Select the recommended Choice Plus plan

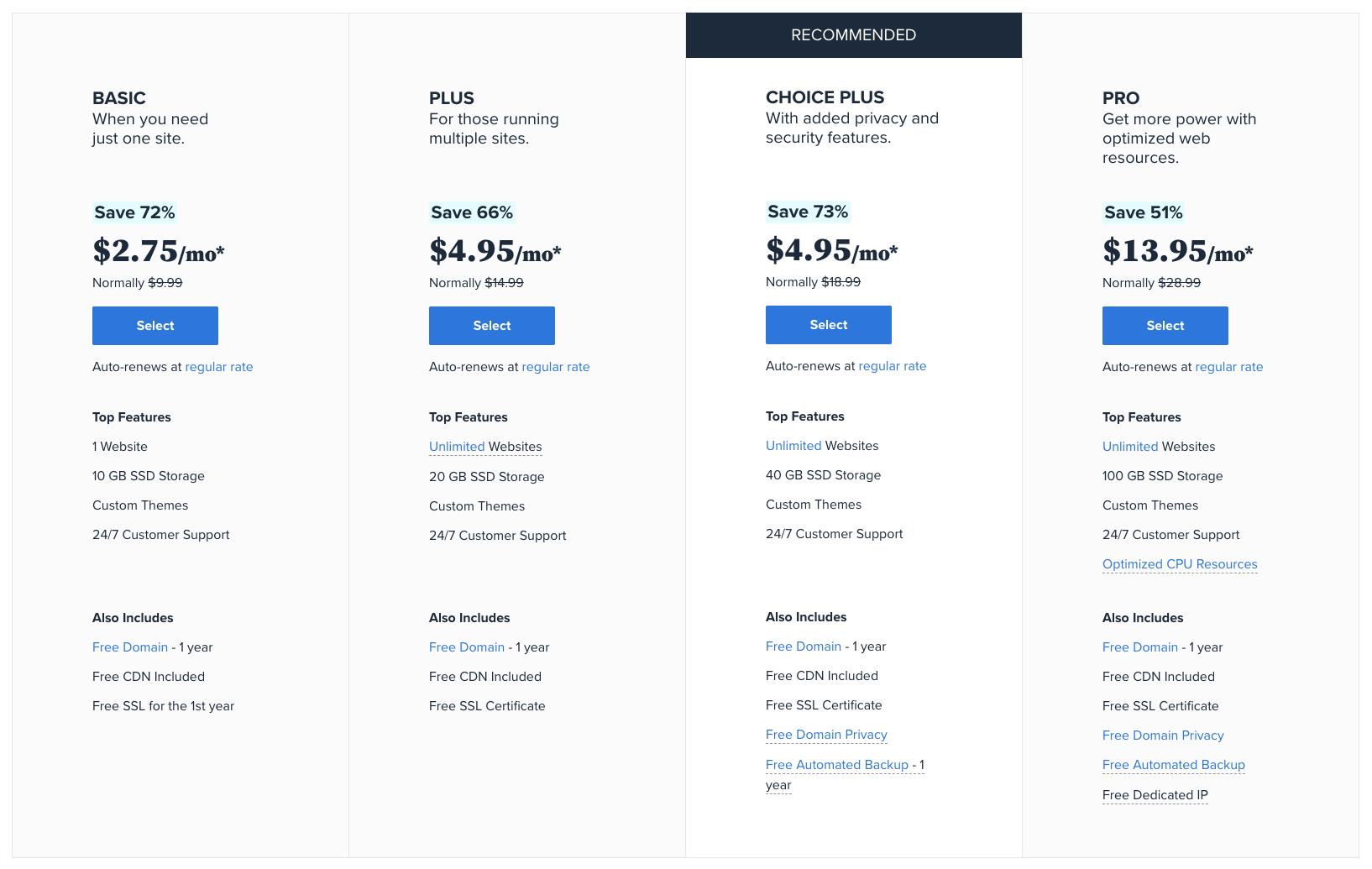pyautogui.click(x=828, y=325)
